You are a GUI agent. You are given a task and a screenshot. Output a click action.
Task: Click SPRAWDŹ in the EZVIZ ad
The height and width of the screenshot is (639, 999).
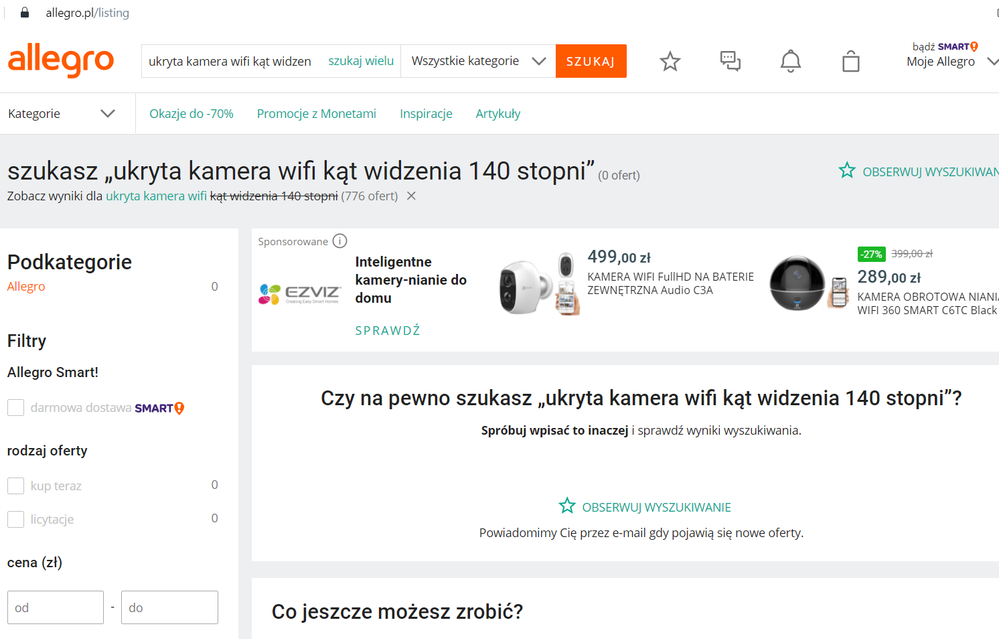387,330
